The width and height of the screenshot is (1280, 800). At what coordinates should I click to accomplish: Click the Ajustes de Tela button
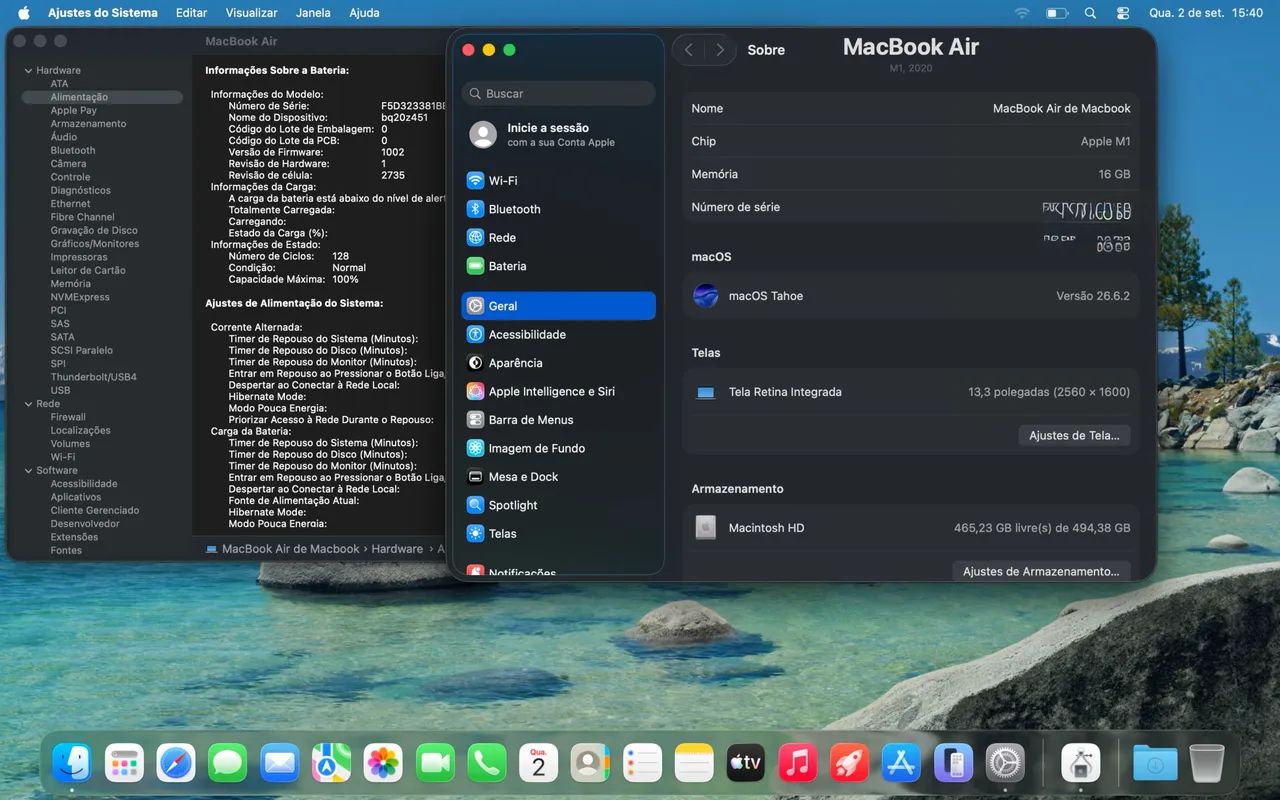pos(1074,436)
